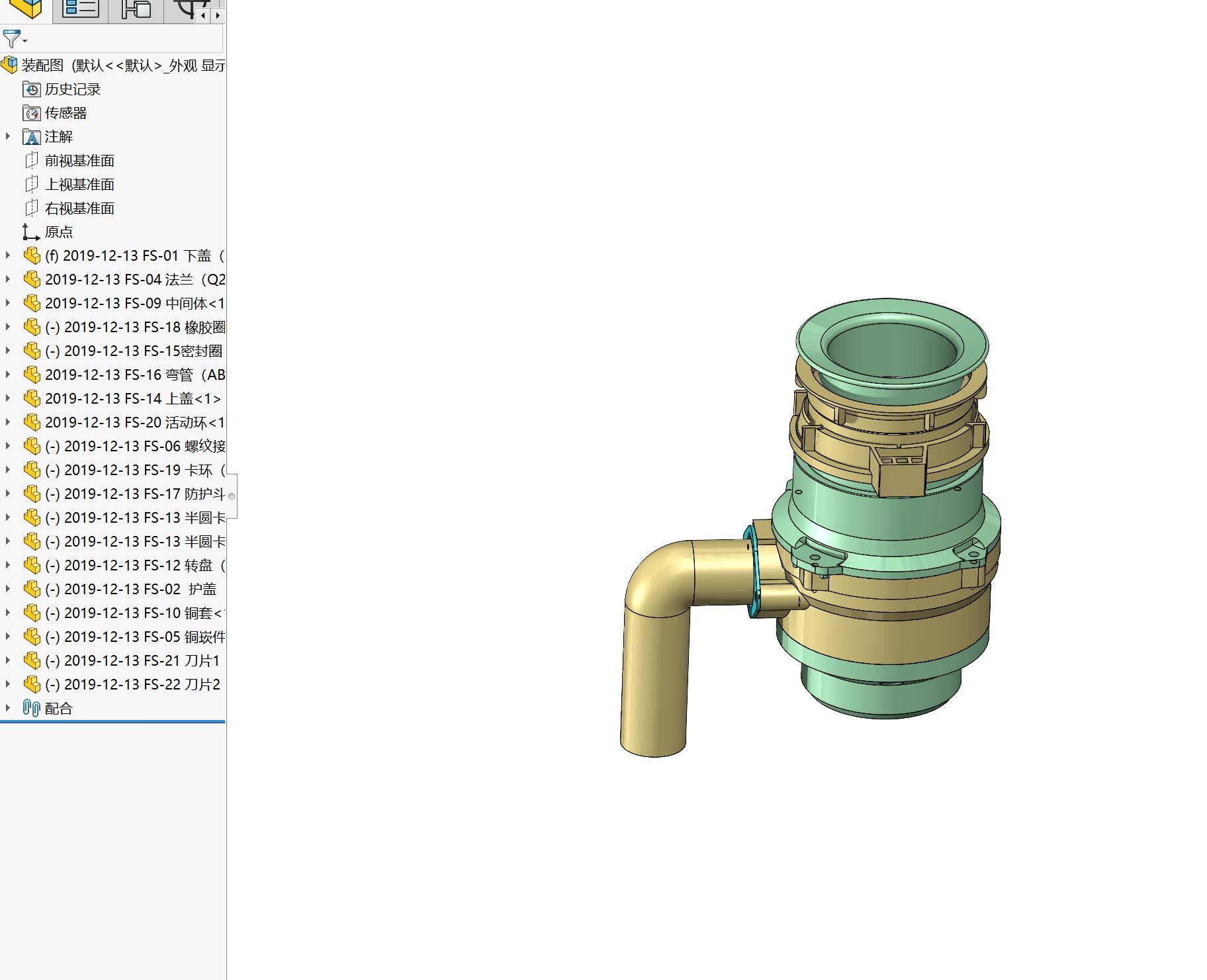
Task: Expand the FS-18 橡胶圈 component
Action: [x=8, y=326]
